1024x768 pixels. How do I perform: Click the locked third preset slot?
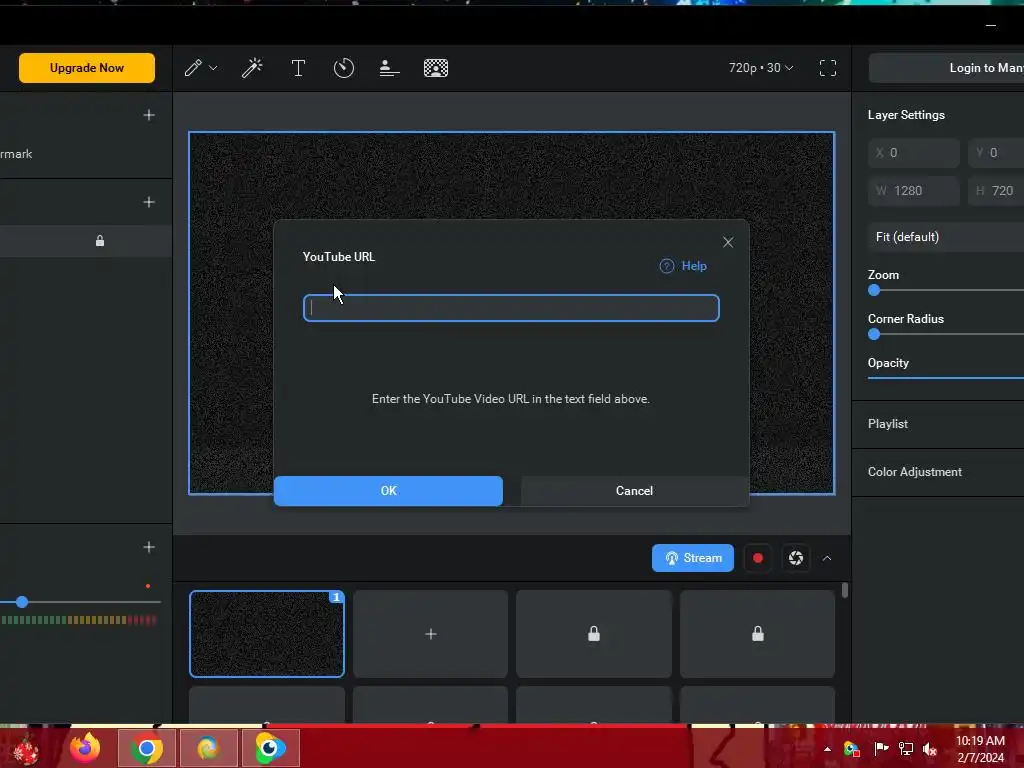(x=594, y=634)
